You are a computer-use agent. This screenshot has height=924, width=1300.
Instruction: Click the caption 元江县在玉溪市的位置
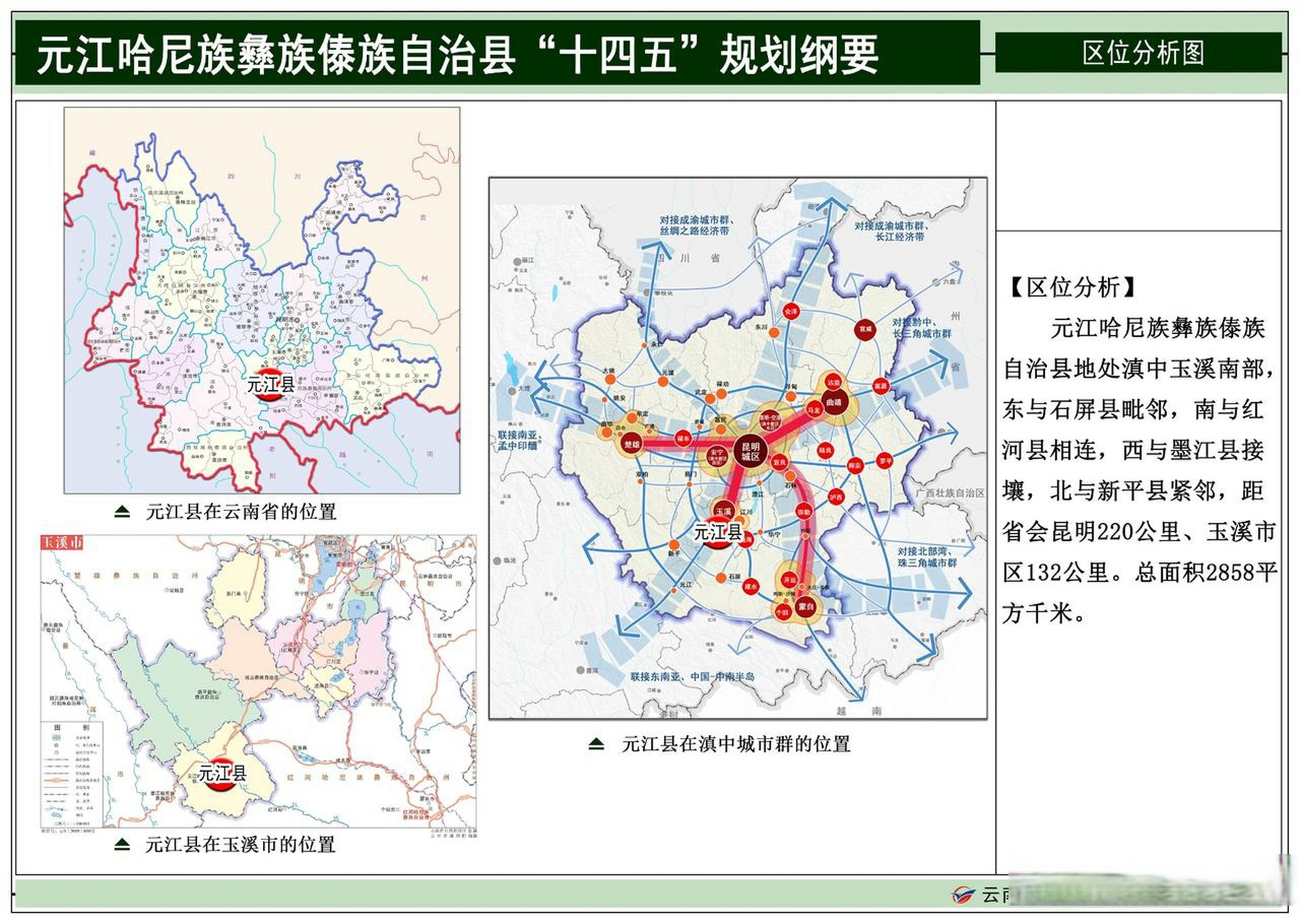(x=240, y=844)
